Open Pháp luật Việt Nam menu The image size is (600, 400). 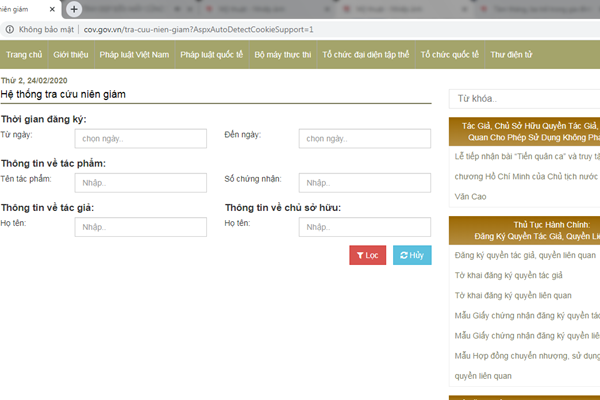(134, 55)
